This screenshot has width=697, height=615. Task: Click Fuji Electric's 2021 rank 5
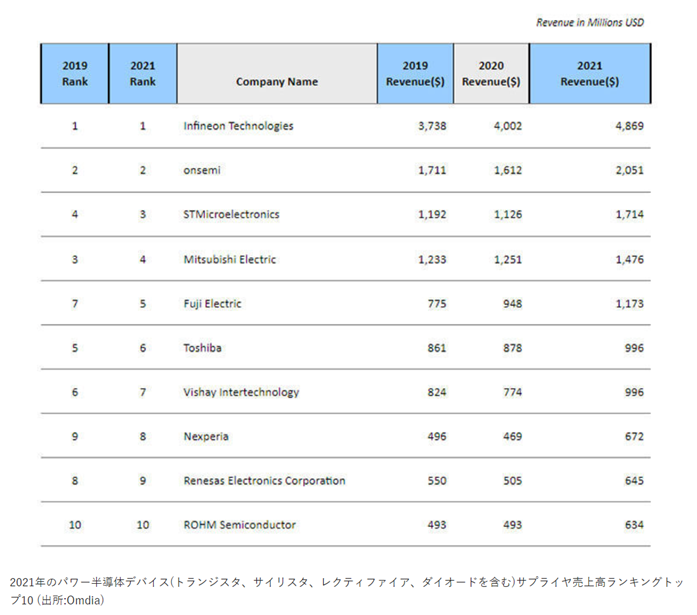143,304
